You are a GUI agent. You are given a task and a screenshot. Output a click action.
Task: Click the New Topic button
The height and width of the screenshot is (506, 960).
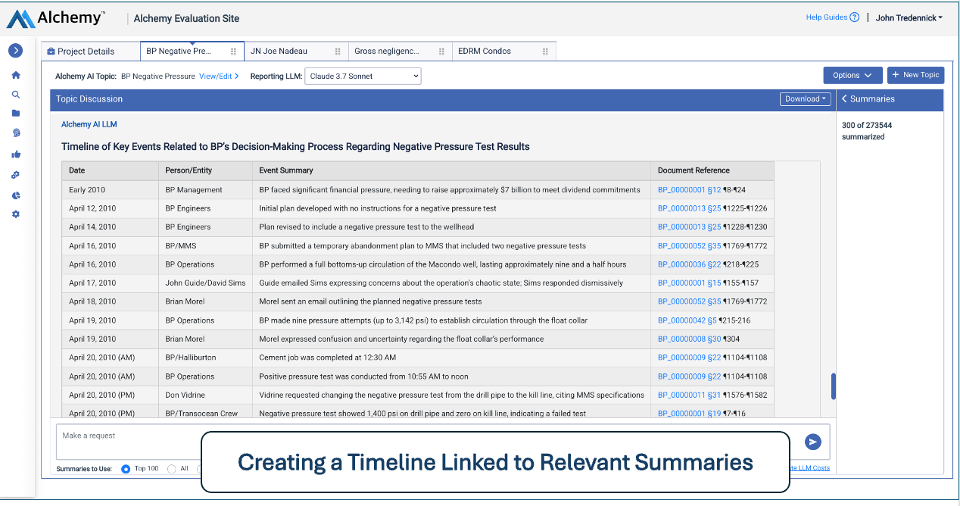(915, 75)
